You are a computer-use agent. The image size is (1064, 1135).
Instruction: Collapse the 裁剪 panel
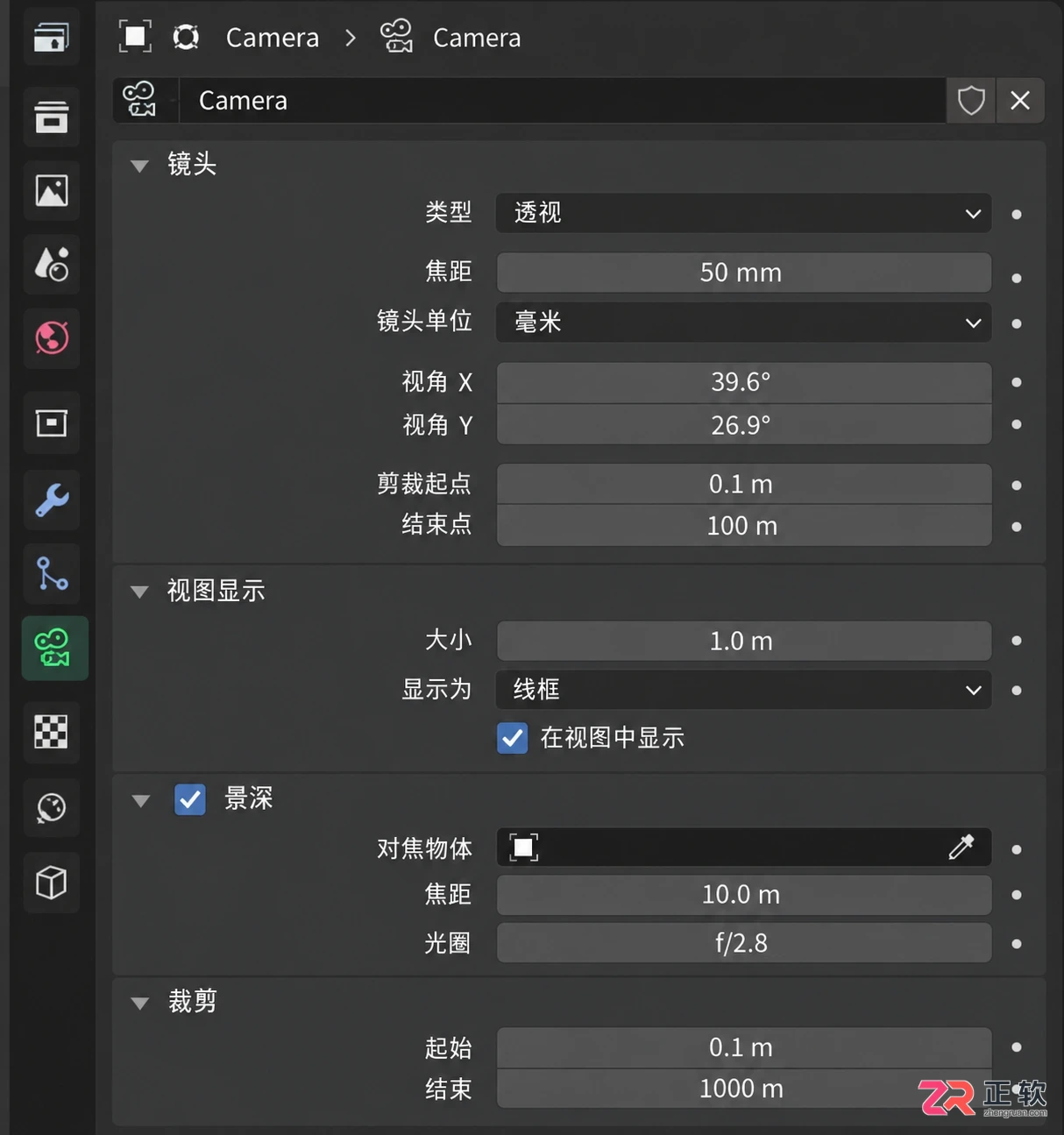pos(139,1003)
